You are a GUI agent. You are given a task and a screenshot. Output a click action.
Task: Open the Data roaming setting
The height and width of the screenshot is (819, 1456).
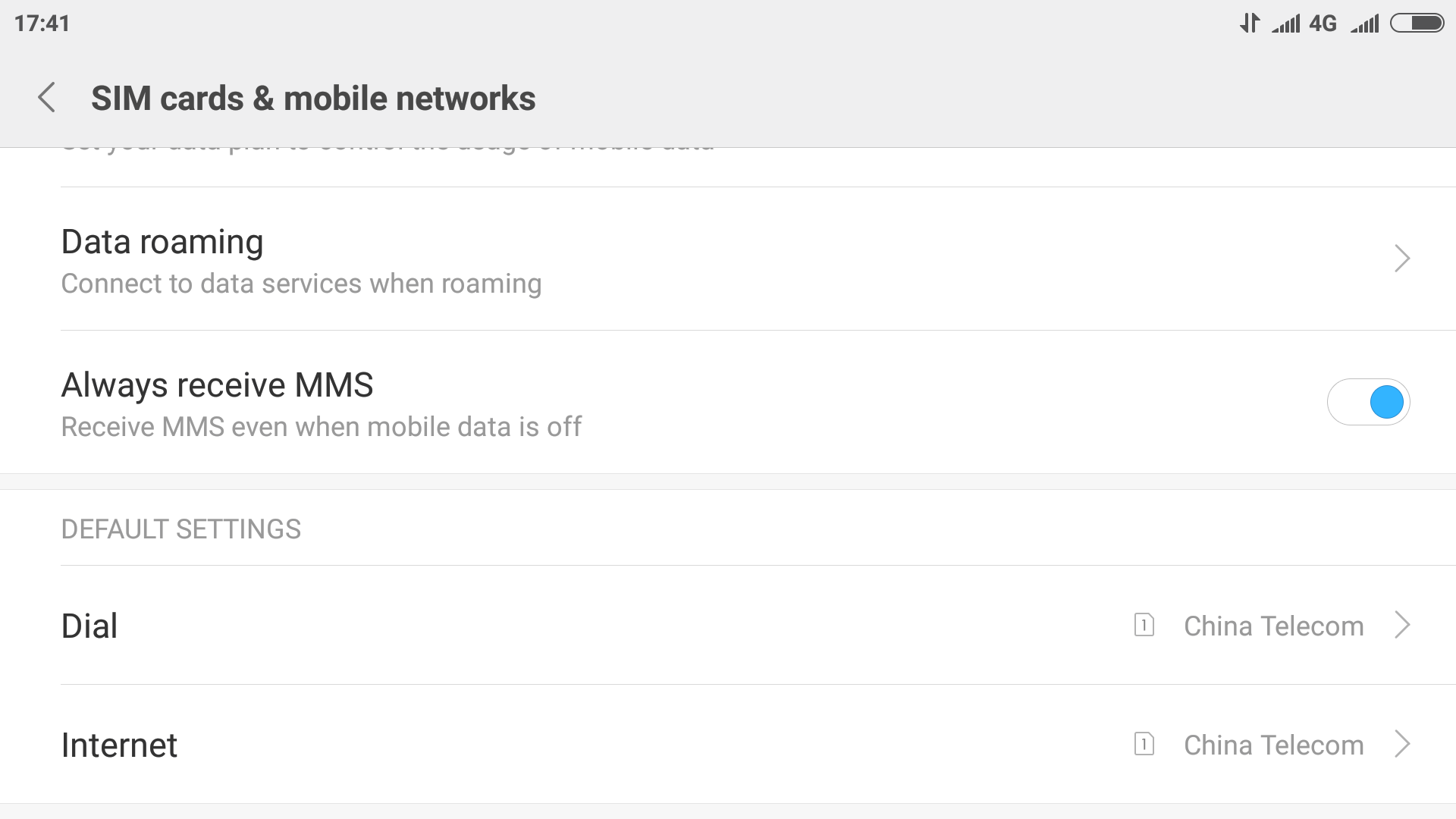728,259
